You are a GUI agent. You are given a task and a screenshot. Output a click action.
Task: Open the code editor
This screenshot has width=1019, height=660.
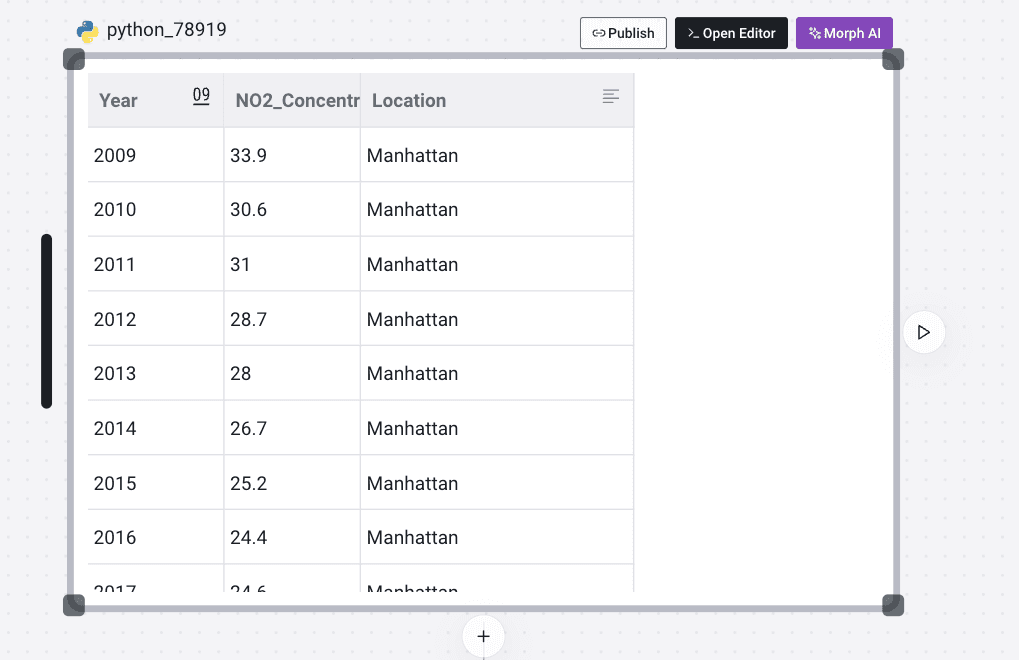pos(731,33)
